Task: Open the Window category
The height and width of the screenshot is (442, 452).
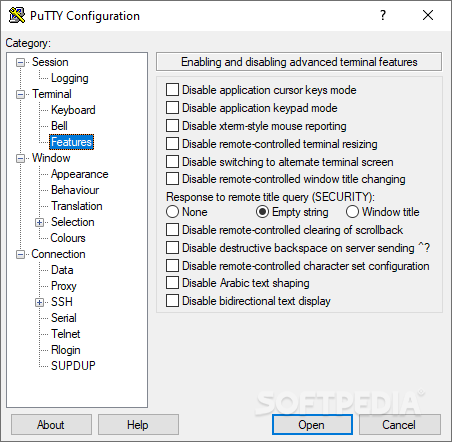Action: click(x=51, y=158)
